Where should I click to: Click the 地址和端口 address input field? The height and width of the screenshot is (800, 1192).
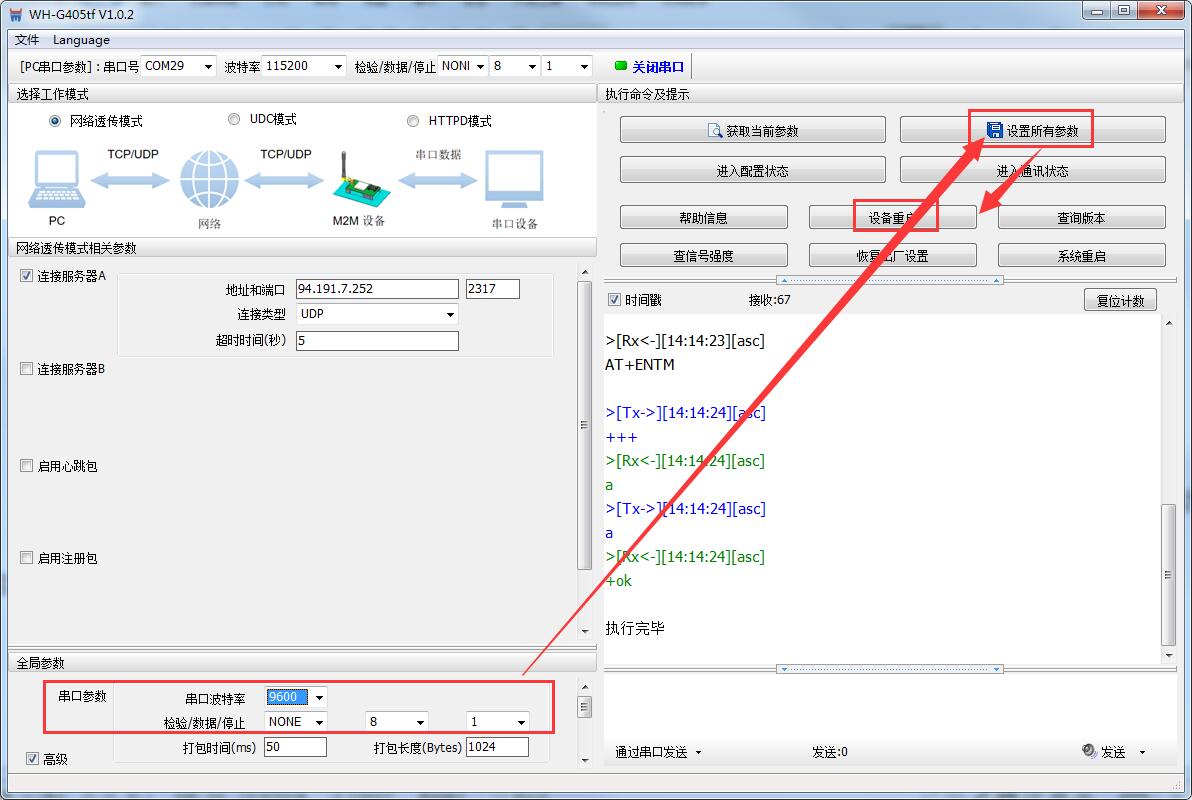tap(377, 289)
